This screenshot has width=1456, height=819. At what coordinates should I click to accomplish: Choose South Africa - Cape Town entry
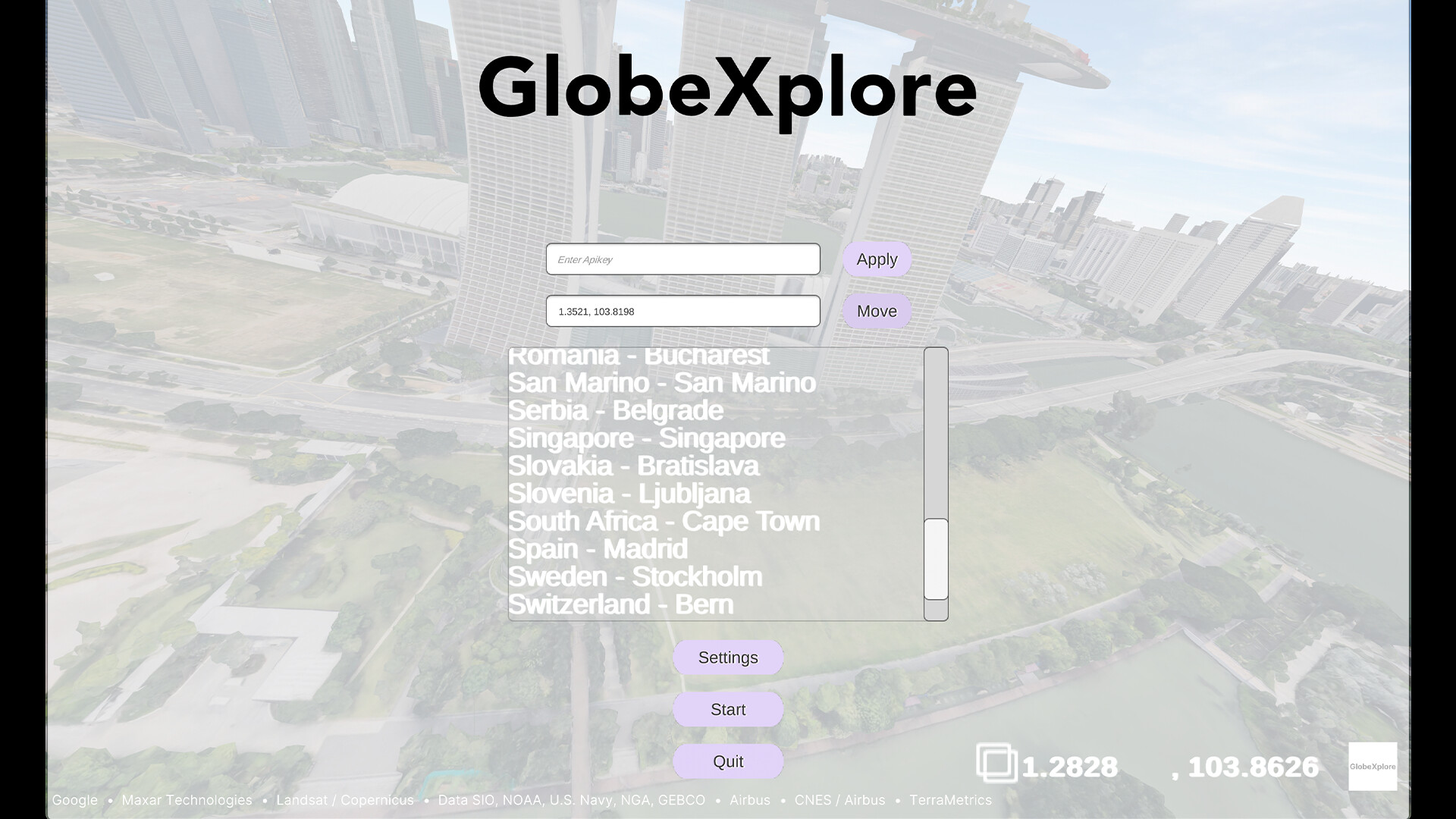tap(664, 521)
